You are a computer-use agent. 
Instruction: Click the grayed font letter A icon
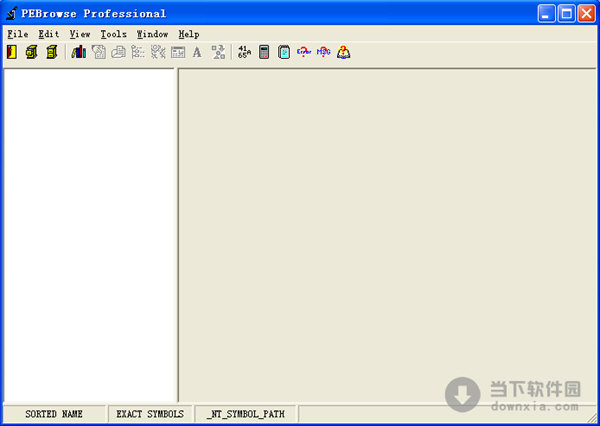(x=197, y=52)
